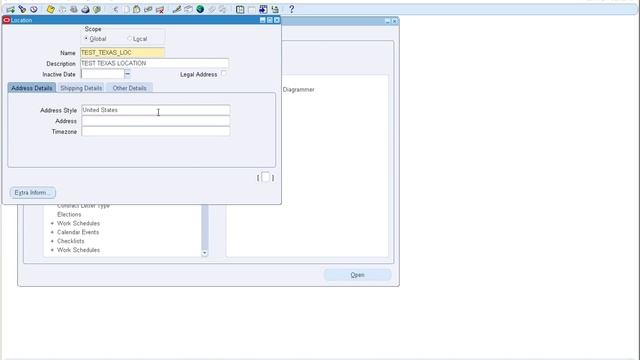Viewport: 640px width, 360px height.
Task: Click the New record toolbar icon
Action: (x=10, y=9)
